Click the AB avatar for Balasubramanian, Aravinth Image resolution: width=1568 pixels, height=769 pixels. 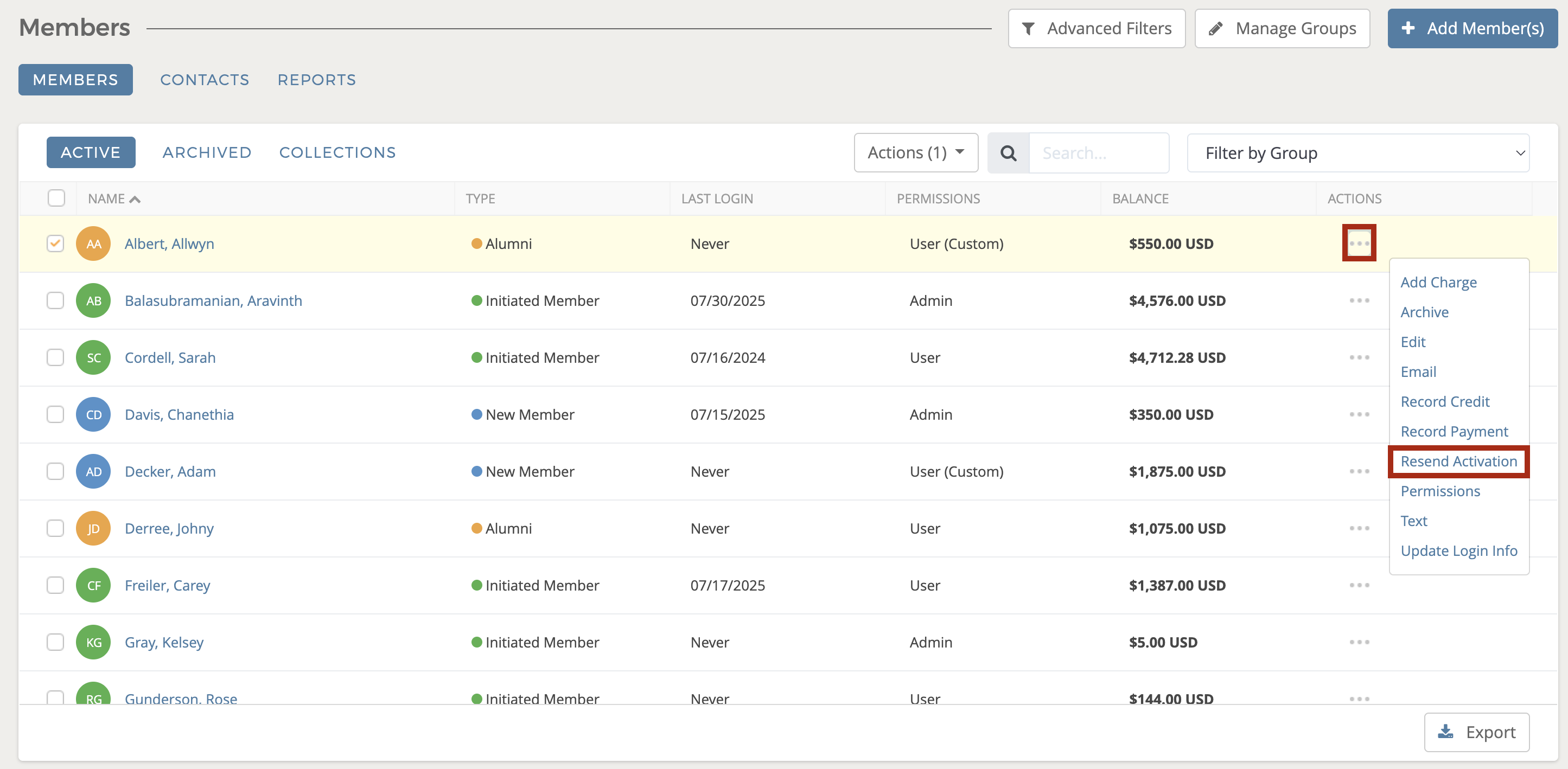(x=93, y=300)
